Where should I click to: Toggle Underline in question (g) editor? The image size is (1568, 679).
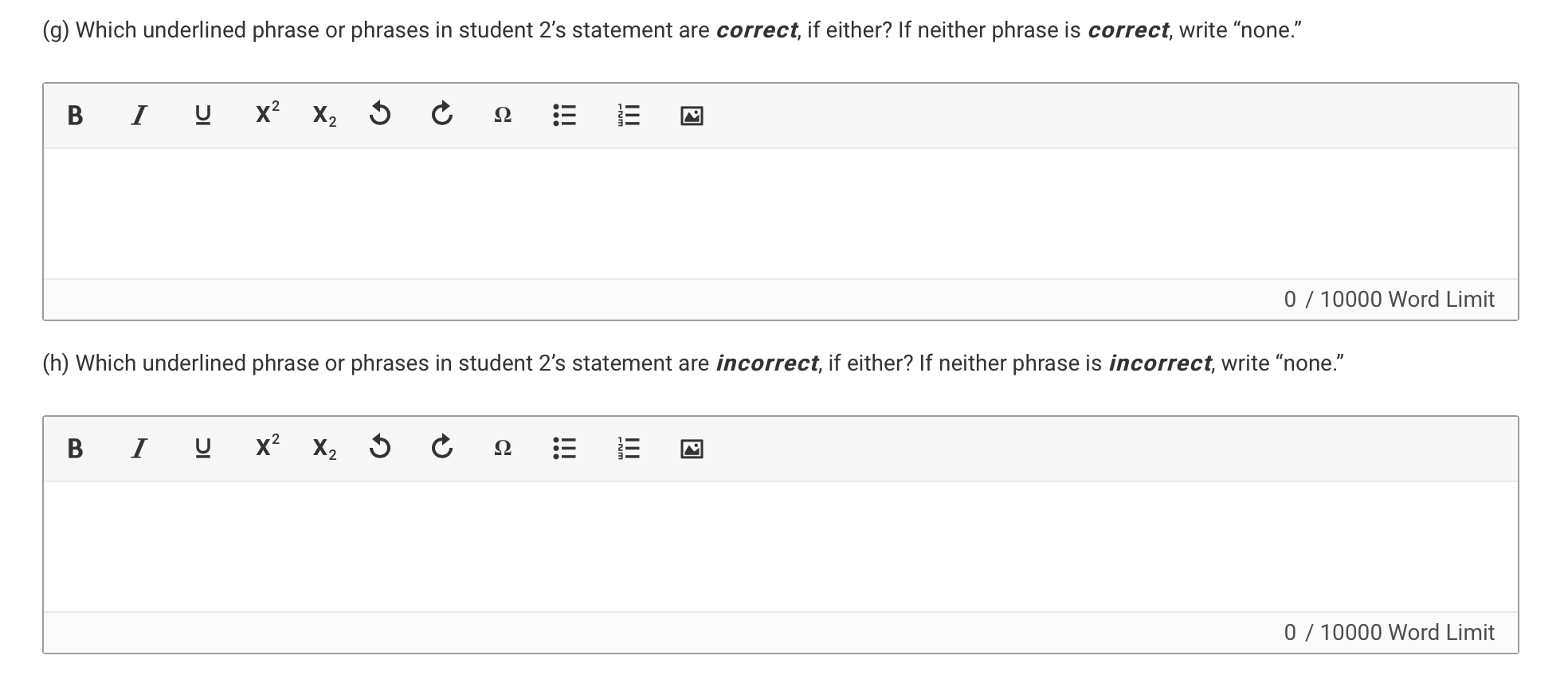coord(202,116)
